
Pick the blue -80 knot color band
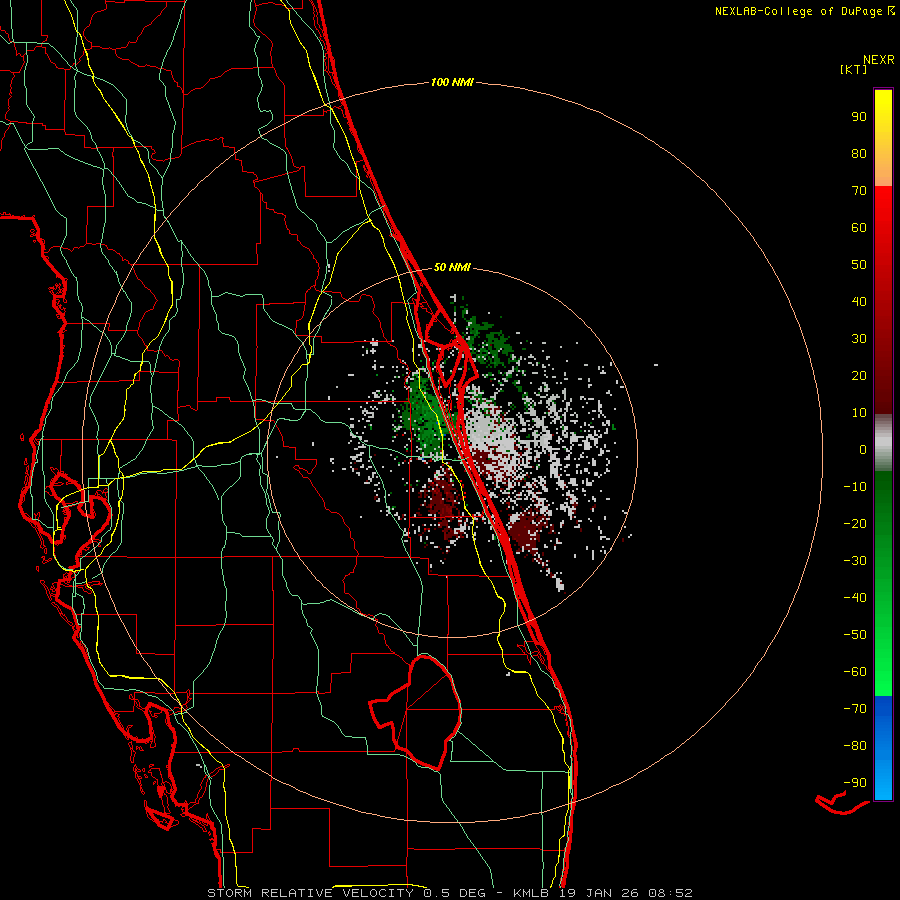[883, 745]
